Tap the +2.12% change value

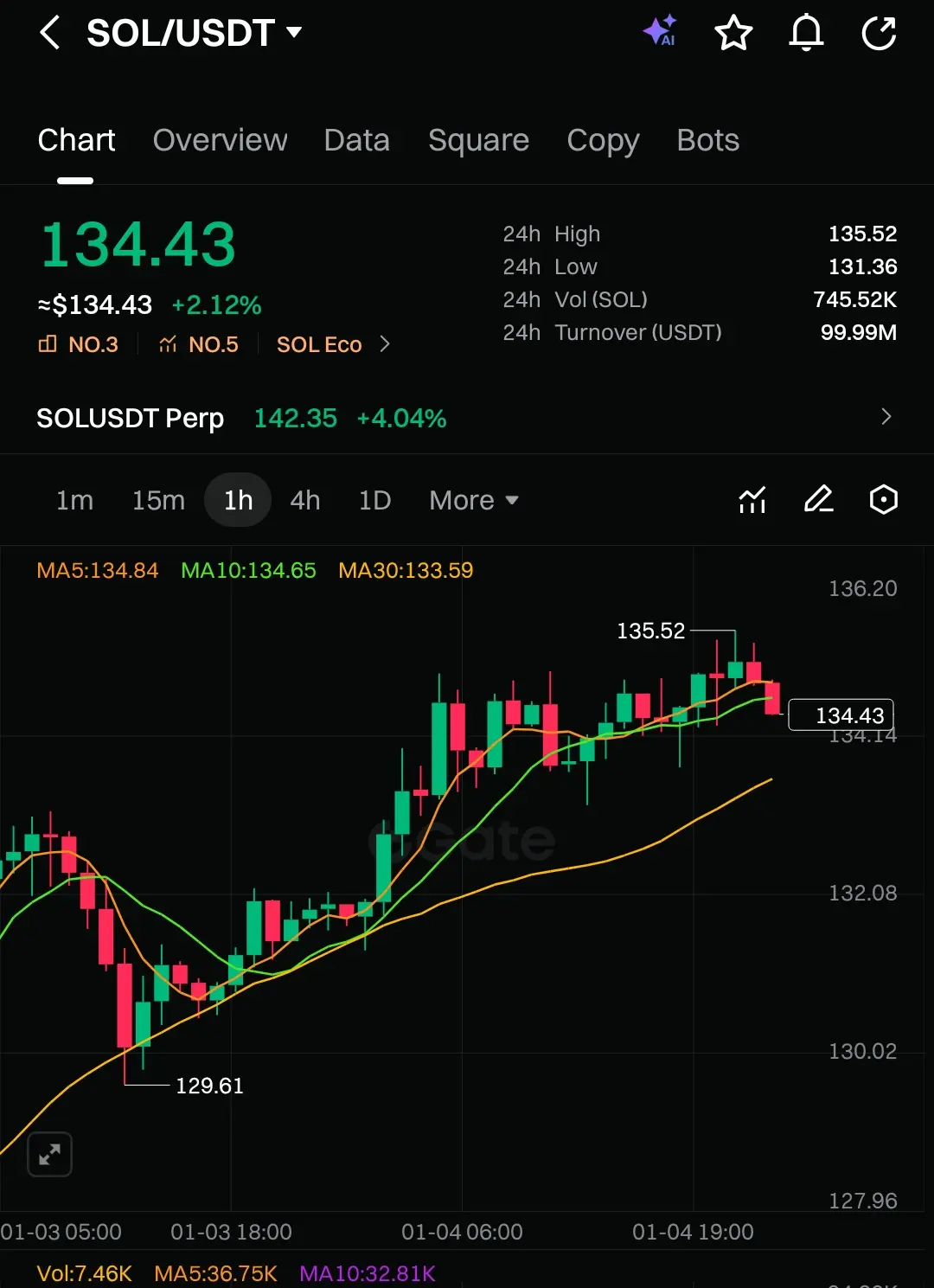coord(216,304)
